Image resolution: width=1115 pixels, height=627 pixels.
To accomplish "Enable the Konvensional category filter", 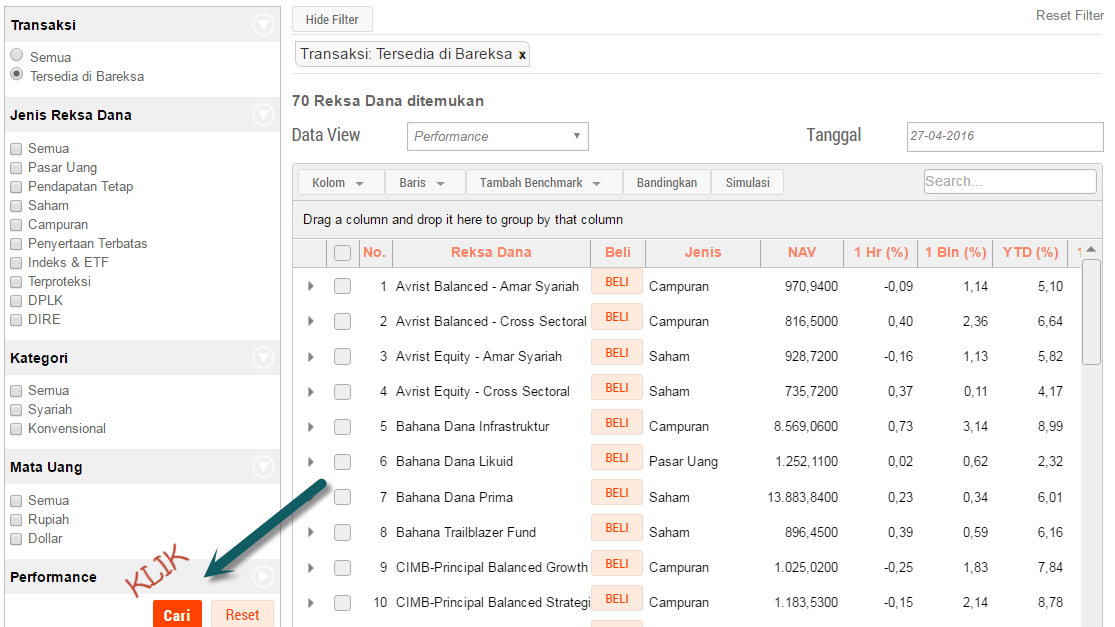I will coord(16,429).
